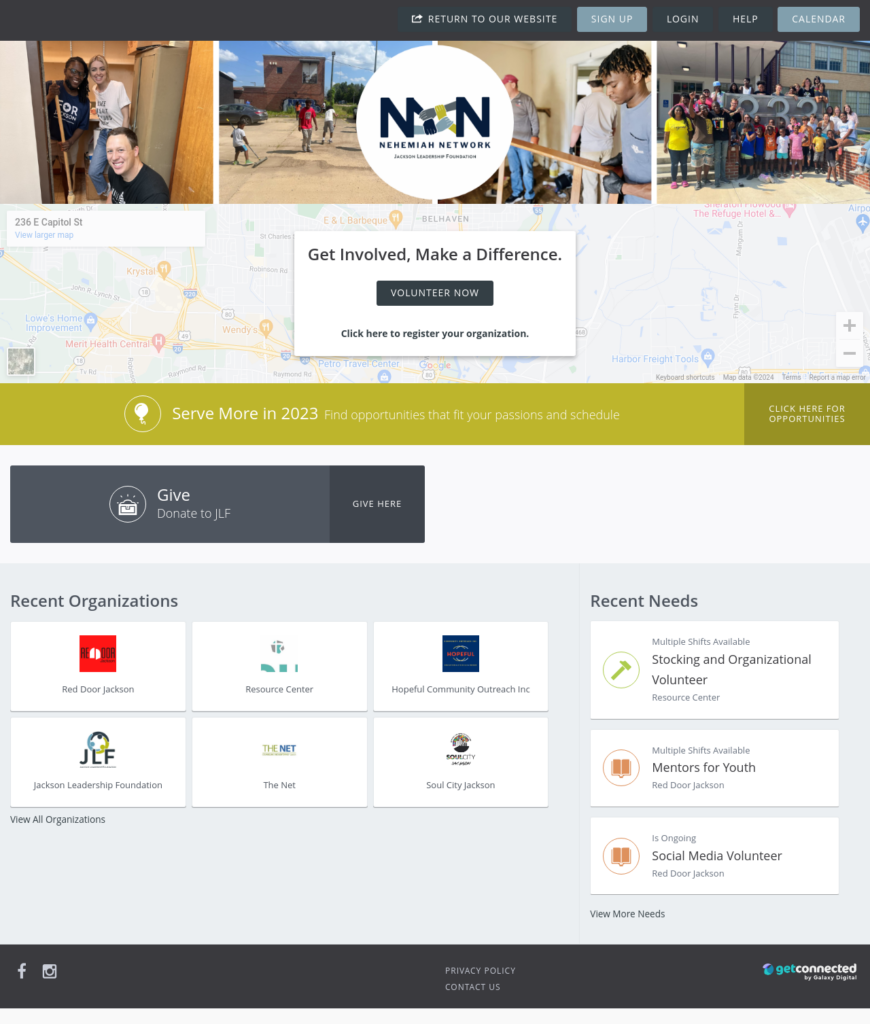Click the group photo by the school
The width and height of the screenshot is (870, 1024).
(764, 122)
